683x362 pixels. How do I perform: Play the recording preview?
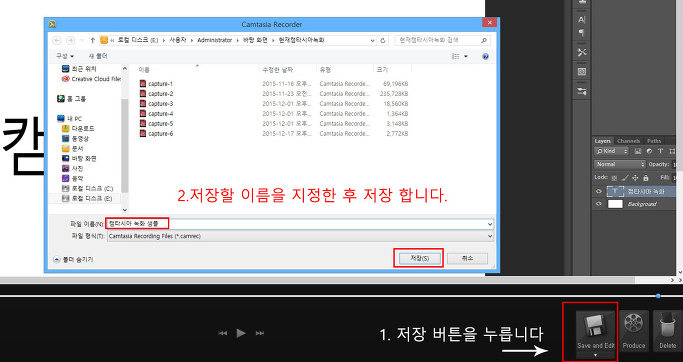(x=241, y=333)
